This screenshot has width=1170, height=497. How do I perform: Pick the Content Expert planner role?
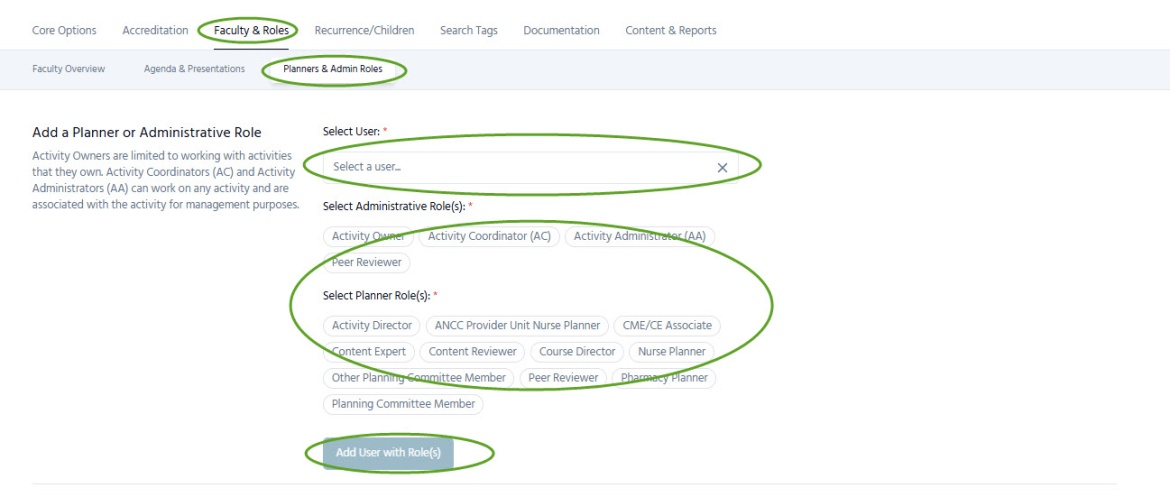(x=368, y=351)
